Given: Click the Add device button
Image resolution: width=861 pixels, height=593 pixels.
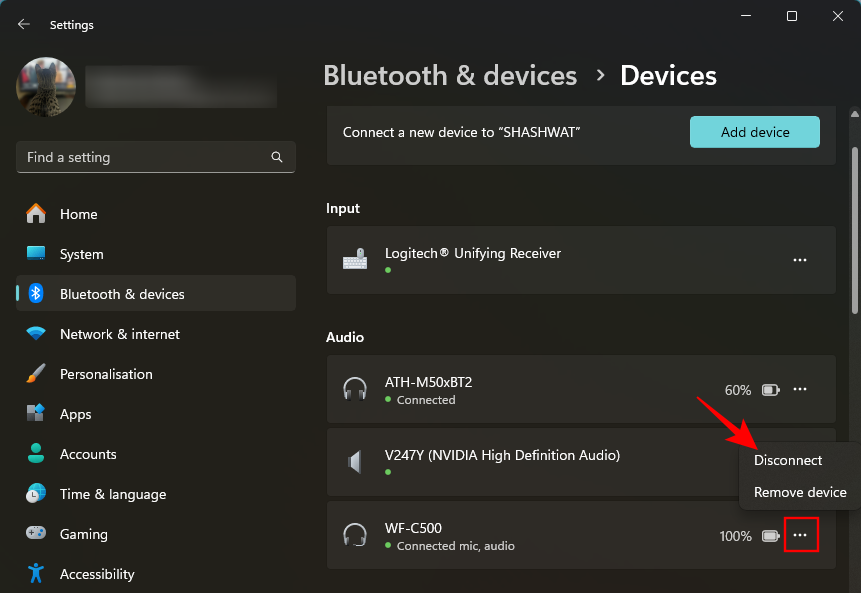Looking at the screenshot, I should pyautogui.click(x=754, y=132).
